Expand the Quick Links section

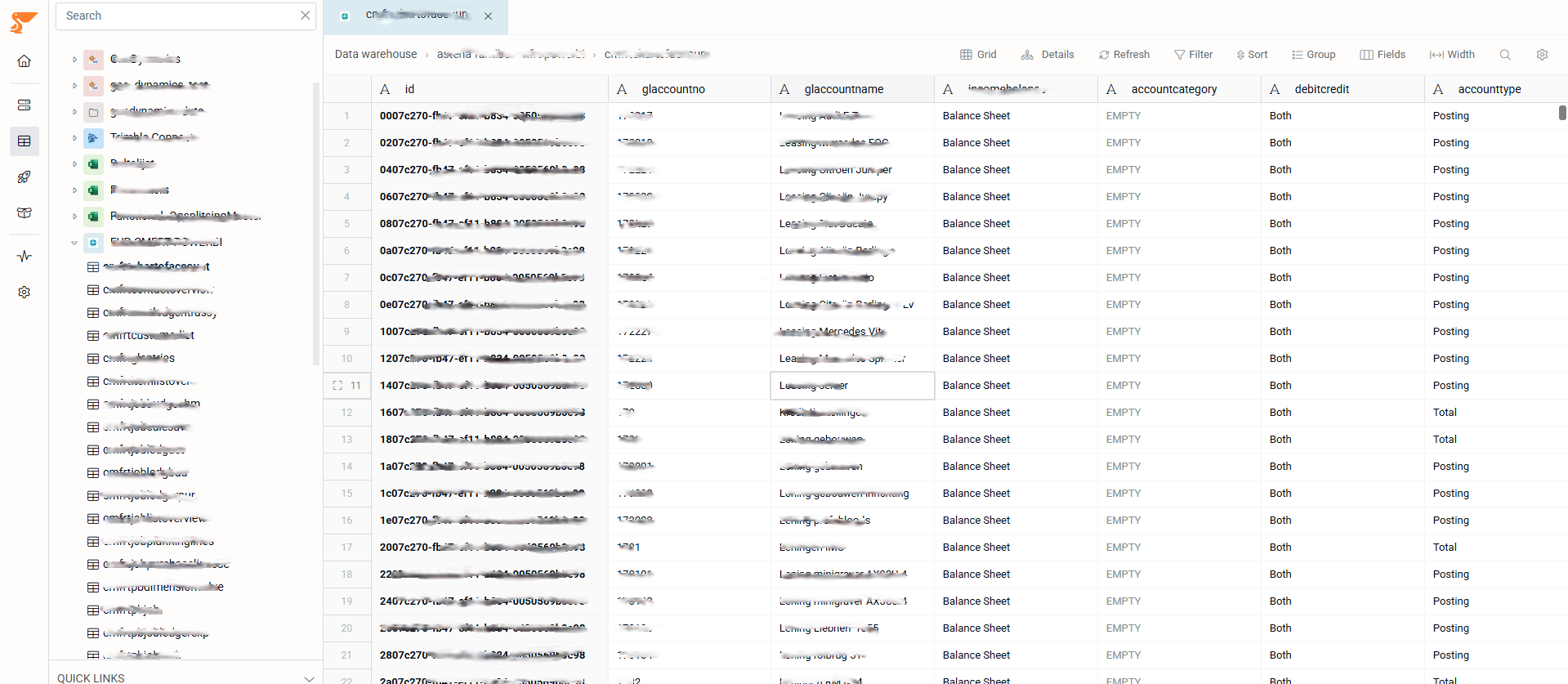(309, 678)
